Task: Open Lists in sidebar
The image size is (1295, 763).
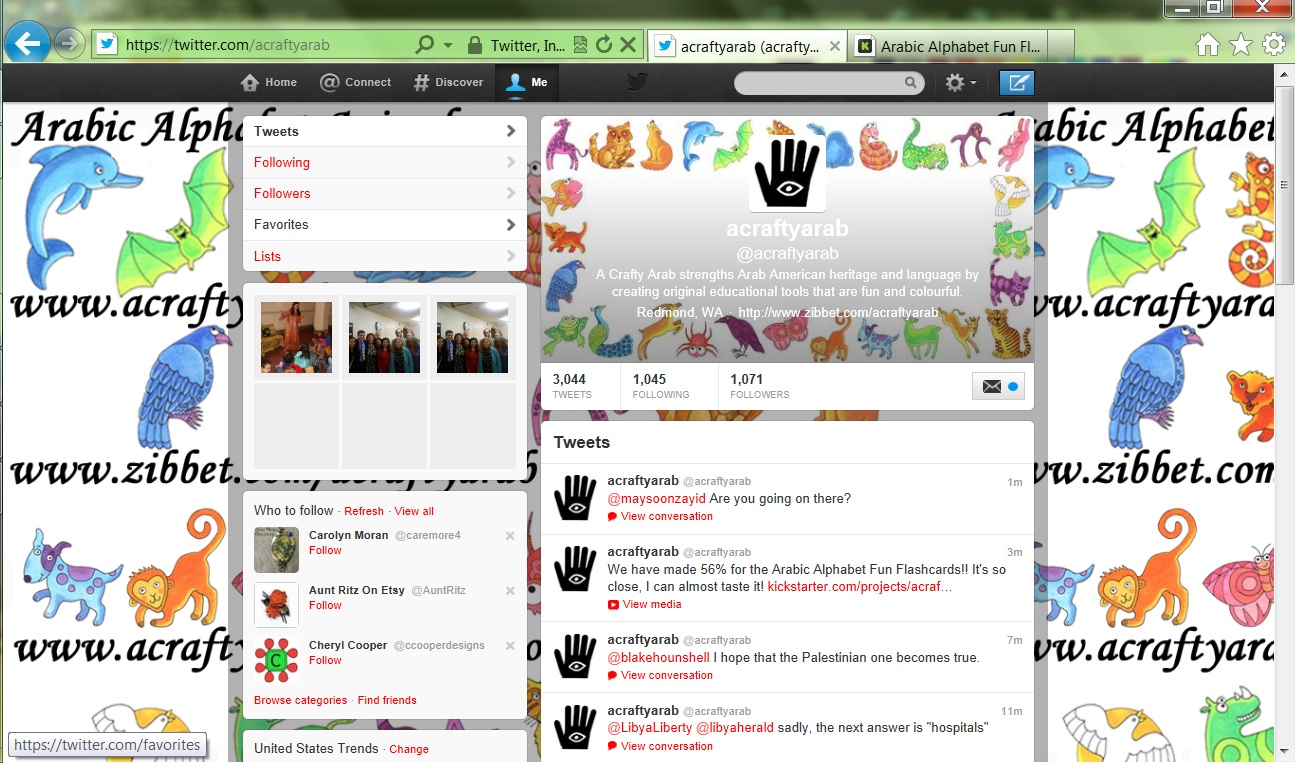Action: [x=385, y=256]
